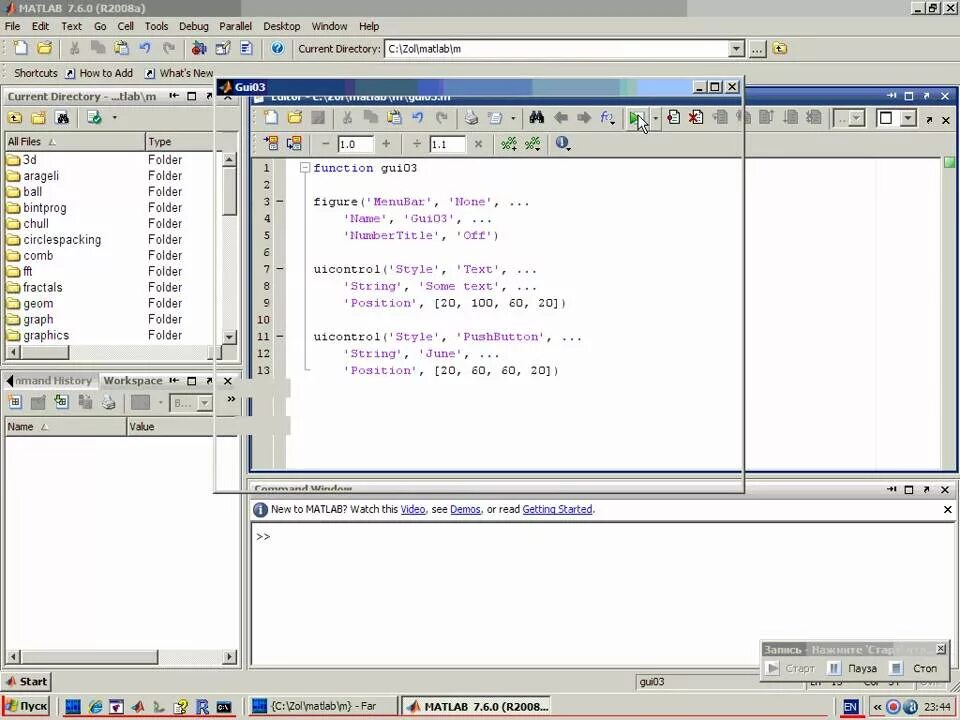
Task: Click Find binoculars icon in editor toolbar
Action: 537,118
